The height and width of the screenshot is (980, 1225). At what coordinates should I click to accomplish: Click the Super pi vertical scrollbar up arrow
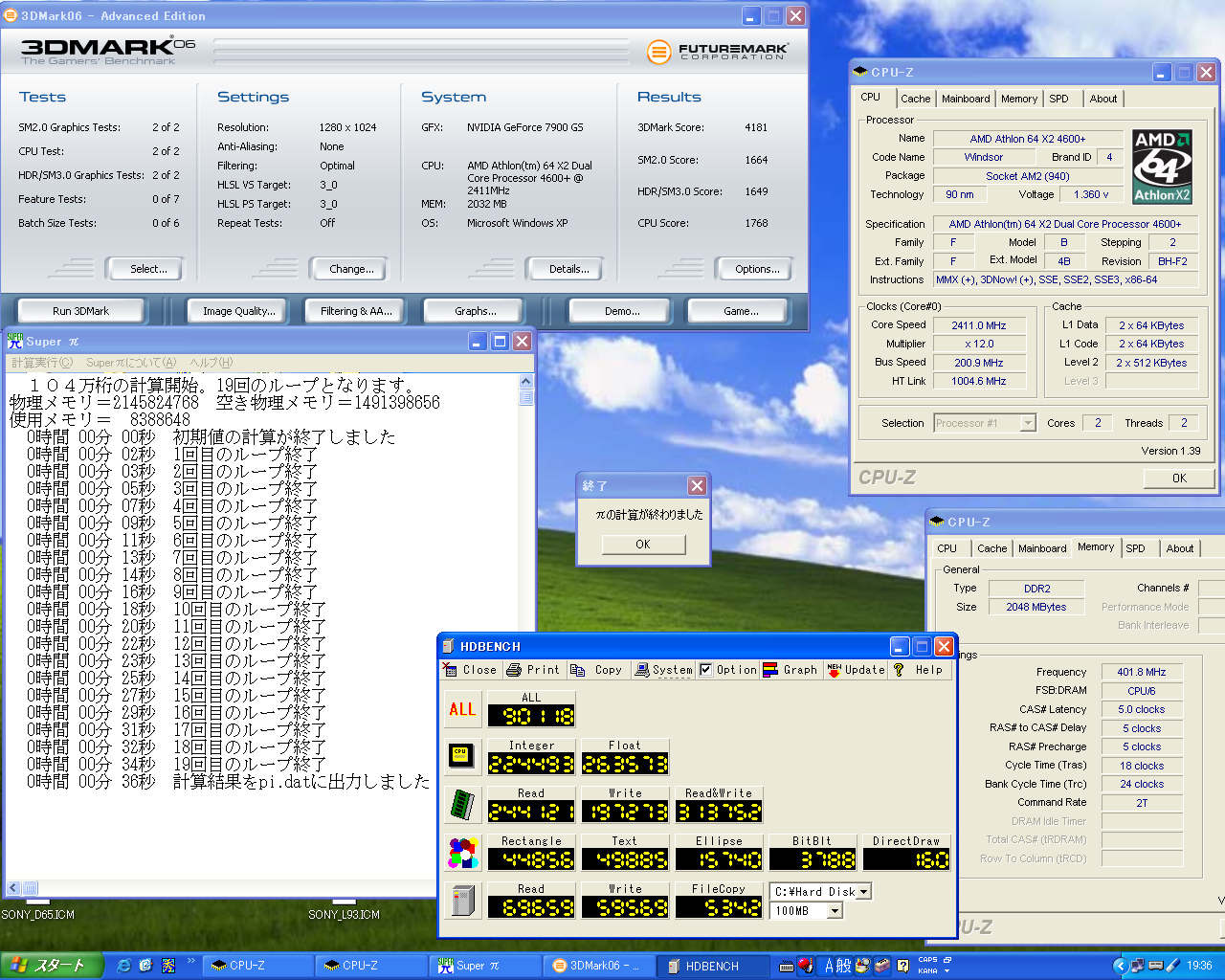pyautogui.click(x=525, y=382)
